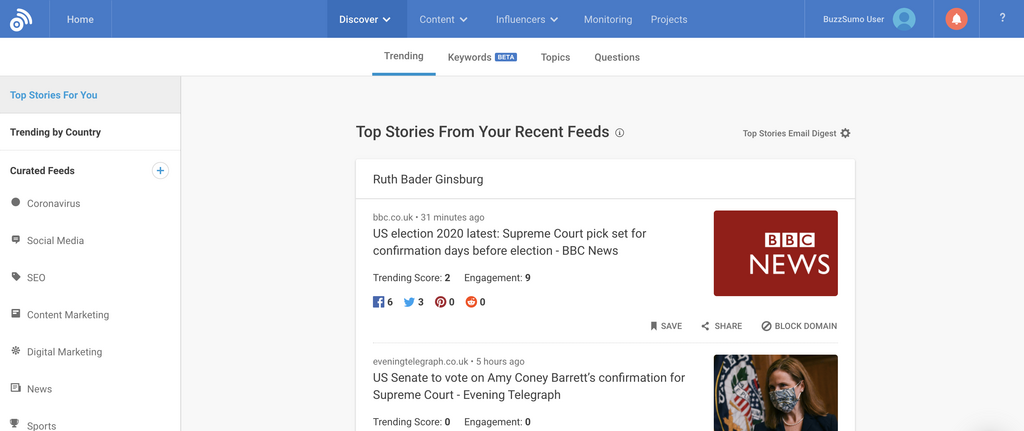The height and width of the screenshot is (431, 1024).
Task: Block domain for the BBC story
Action: 799,326
